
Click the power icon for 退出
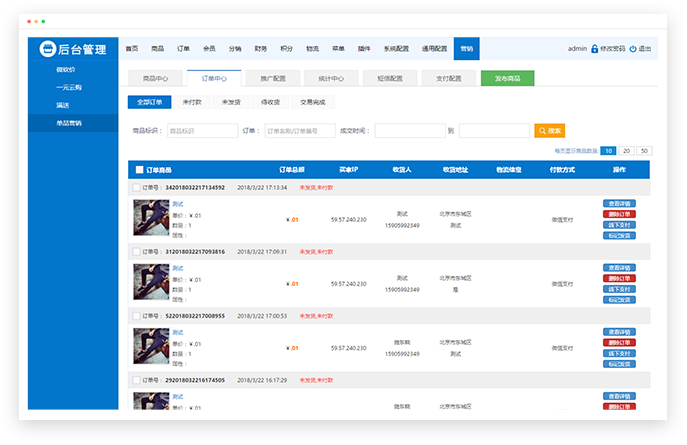[x=633, y=49]
